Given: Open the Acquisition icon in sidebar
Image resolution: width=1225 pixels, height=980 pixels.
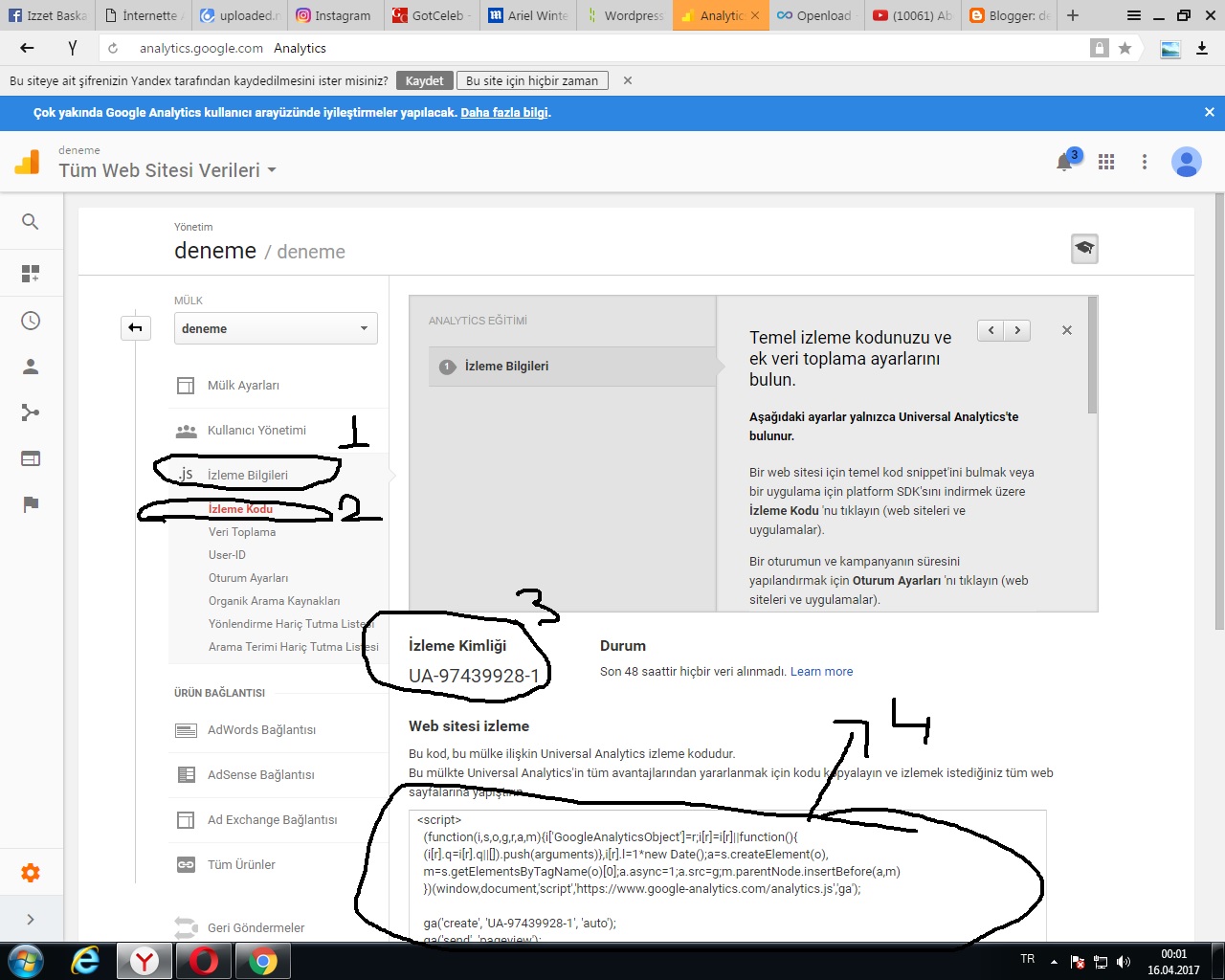Looking at the screenshot, I should tap(31, 412).
